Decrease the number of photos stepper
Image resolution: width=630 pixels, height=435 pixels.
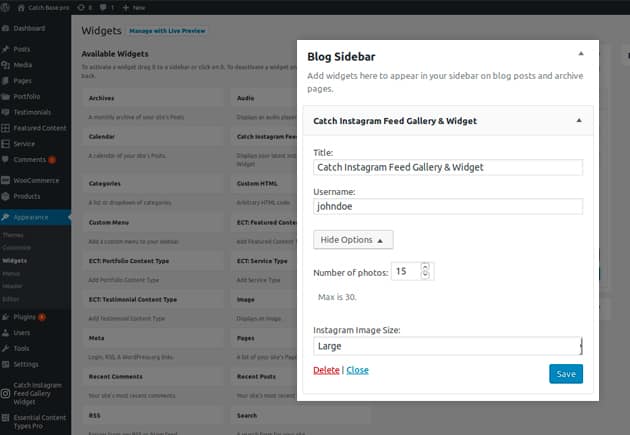coord(425,275)
